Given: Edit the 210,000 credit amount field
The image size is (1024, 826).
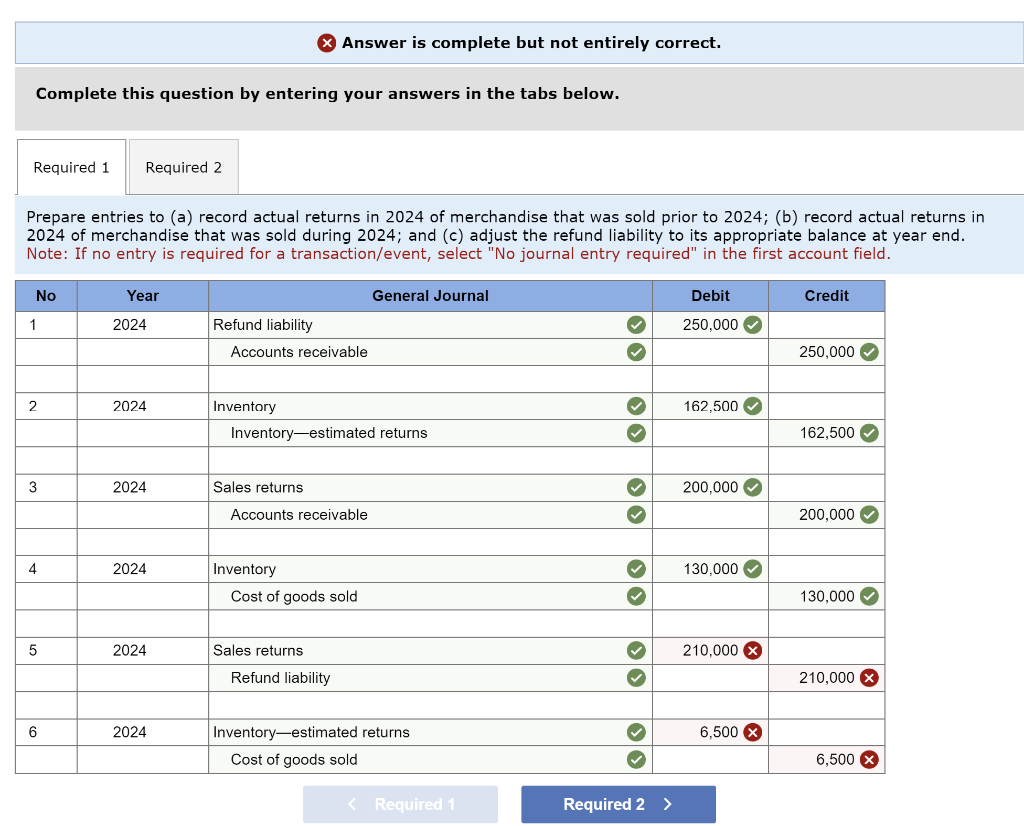Looking at the screenshot, I should [826, 678].
